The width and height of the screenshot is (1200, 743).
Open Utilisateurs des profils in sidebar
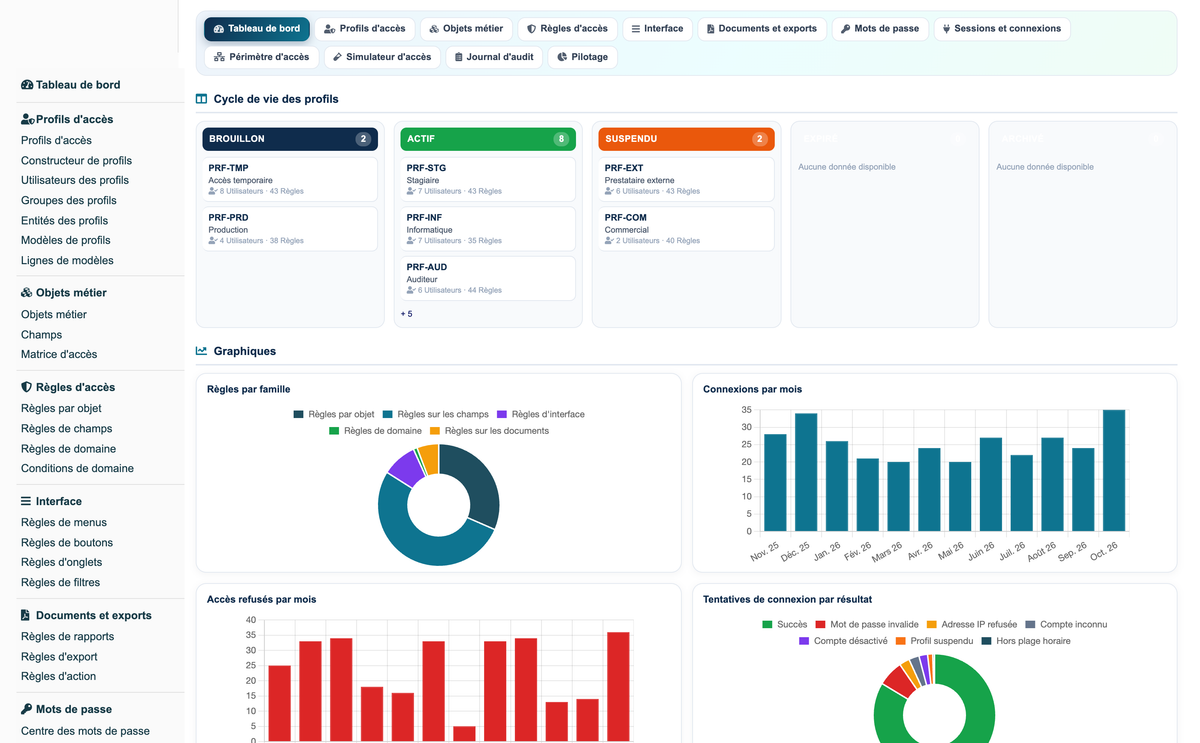click(x=75, y=181)
